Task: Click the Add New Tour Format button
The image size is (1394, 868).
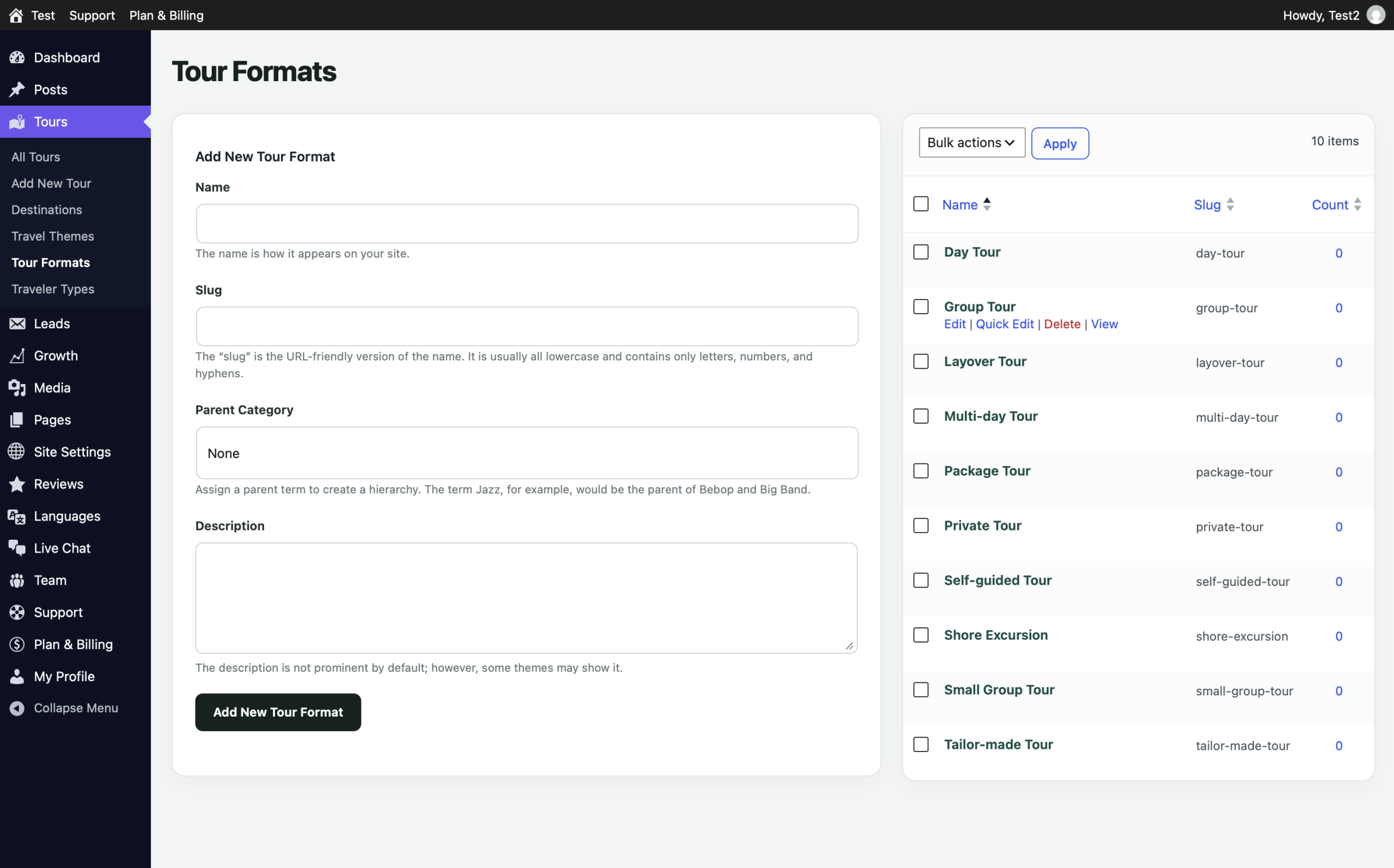Action: [278, 712]
